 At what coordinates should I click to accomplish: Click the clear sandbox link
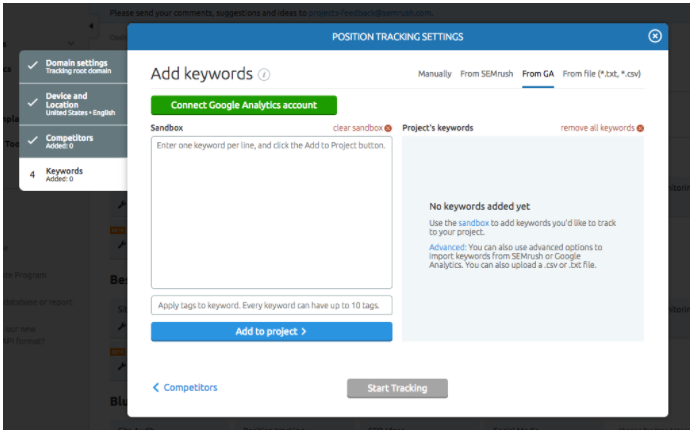point(358,128)
